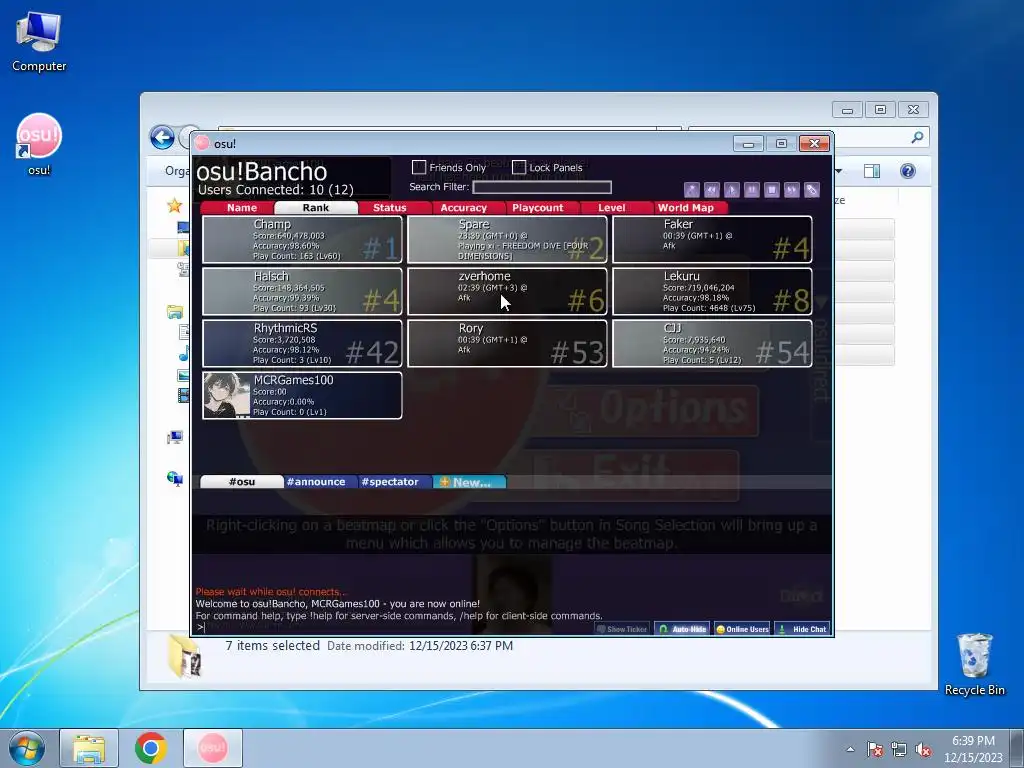Viewport: 1024px width, 768px height.
Task: Select the Halsch user panel
Action: pos(302,291)
